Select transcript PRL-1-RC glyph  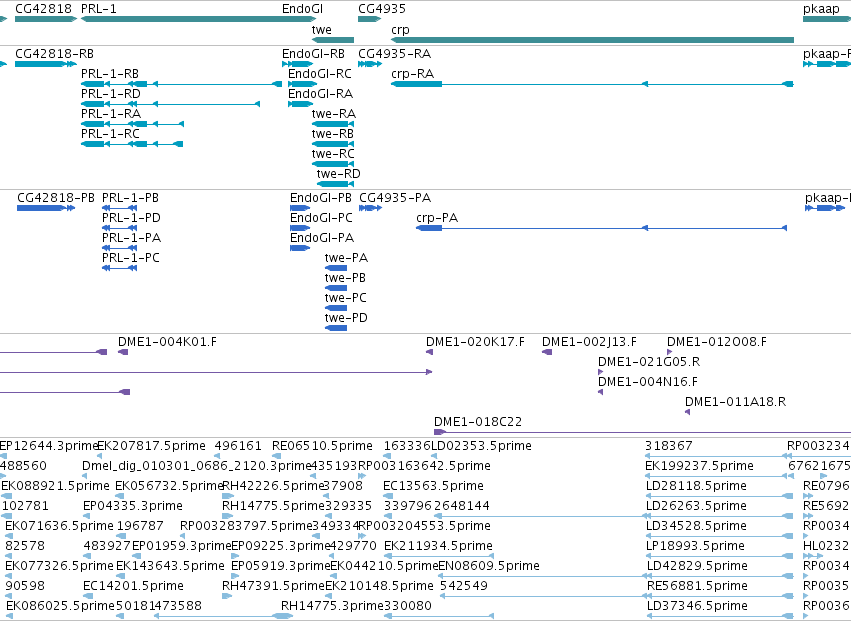click(x=132, y=144)
